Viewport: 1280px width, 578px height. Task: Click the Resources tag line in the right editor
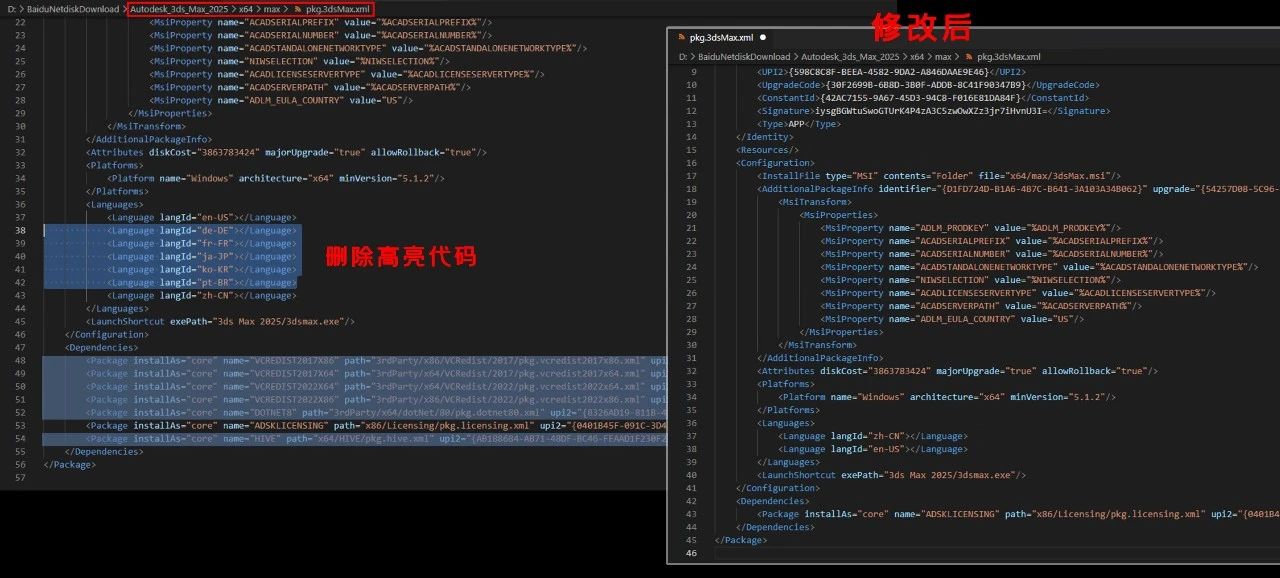pos(768,150)
